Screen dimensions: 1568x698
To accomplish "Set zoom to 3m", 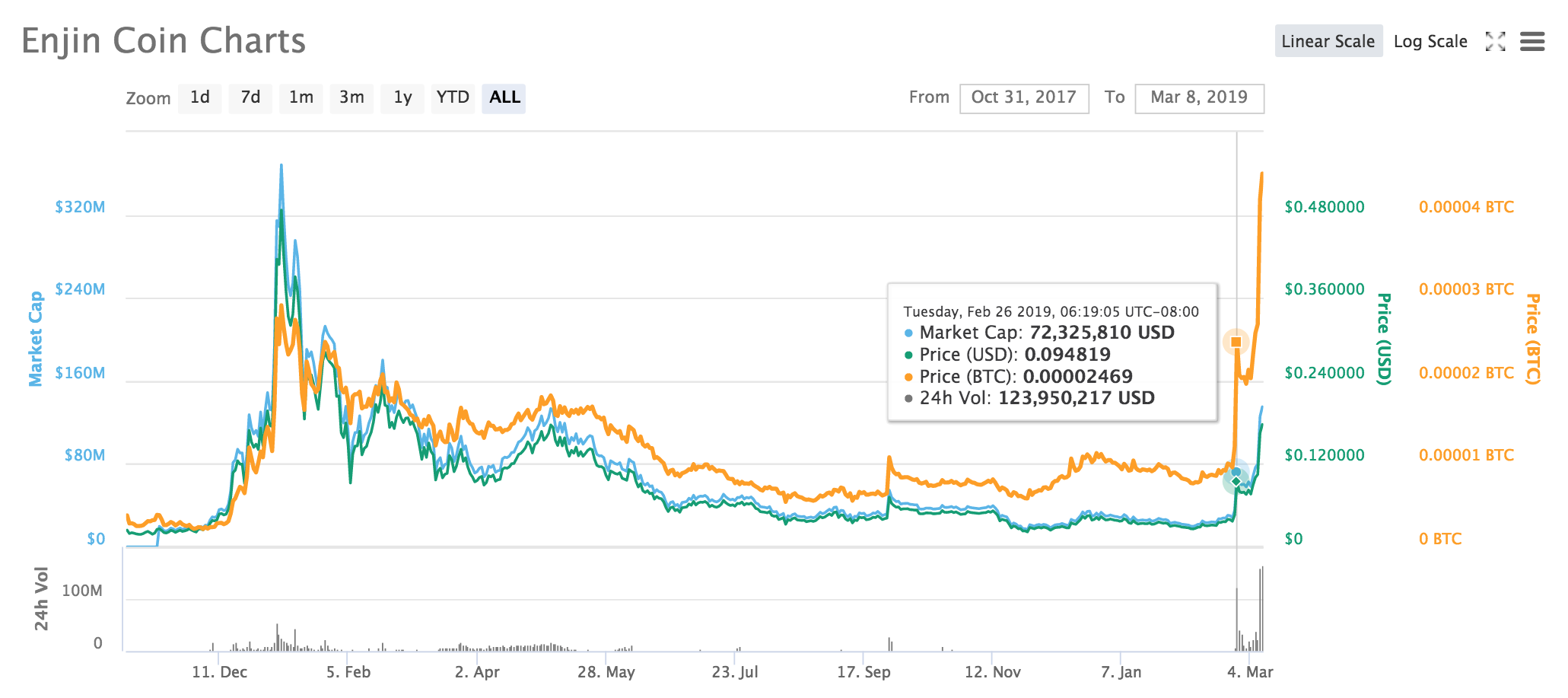I will [351, 97].
